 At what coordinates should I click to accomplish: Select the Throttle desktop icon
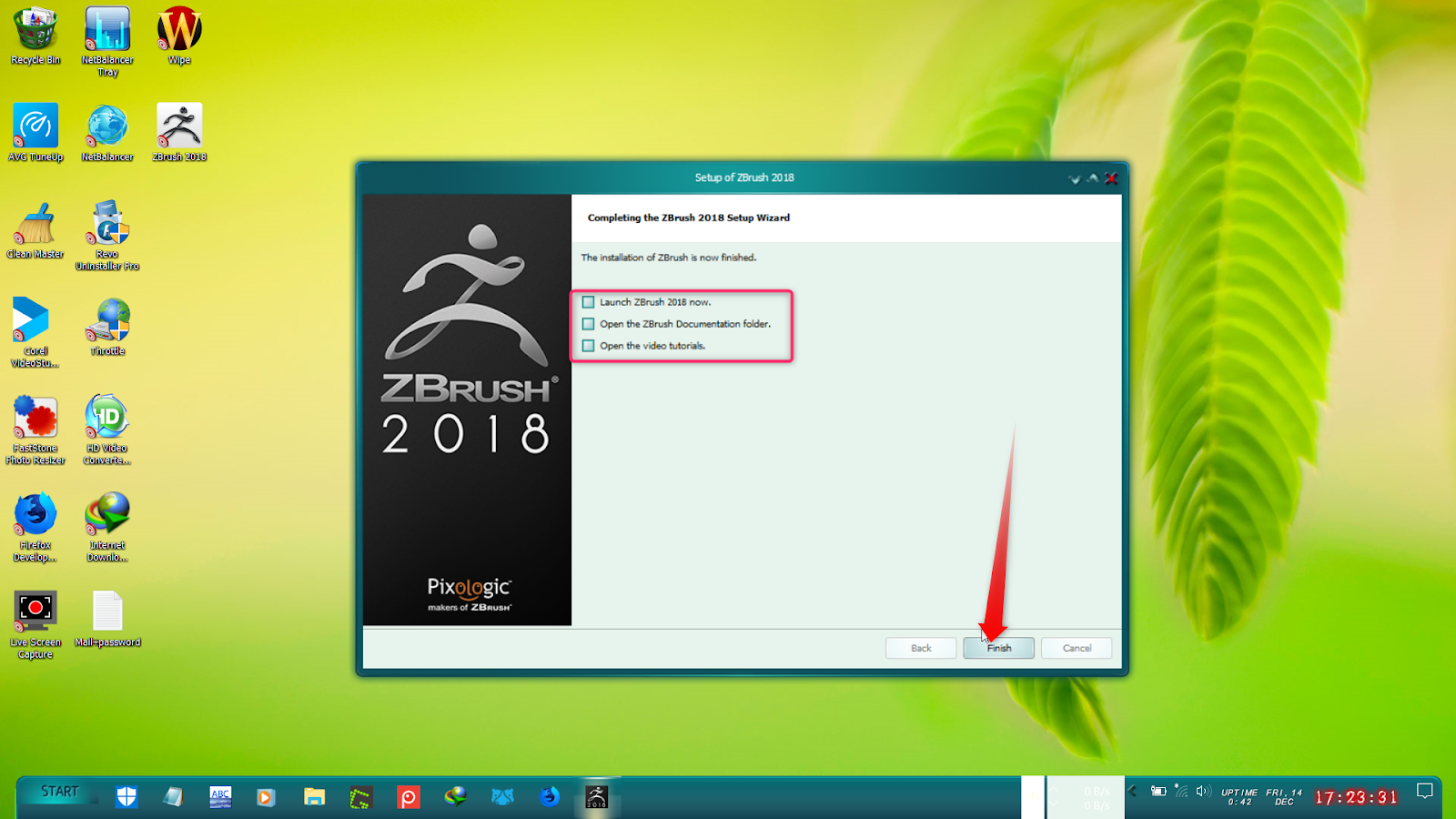click(x=107, y=327)
